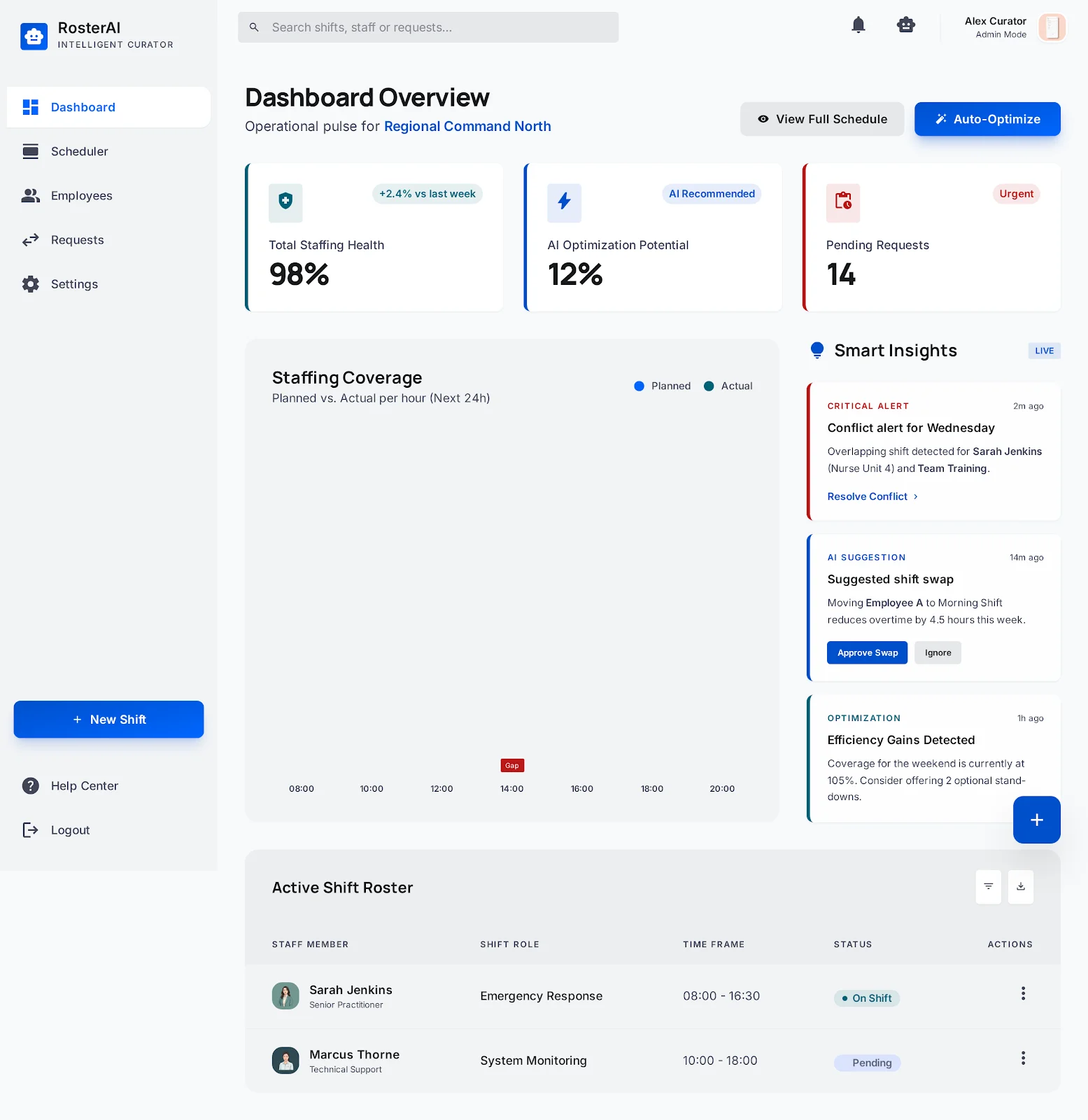Viewport: 1088px width, 1120px height.
Task: Open Dashboard in the sidebar
Action: pyautogui.click(x=108, y=107)
